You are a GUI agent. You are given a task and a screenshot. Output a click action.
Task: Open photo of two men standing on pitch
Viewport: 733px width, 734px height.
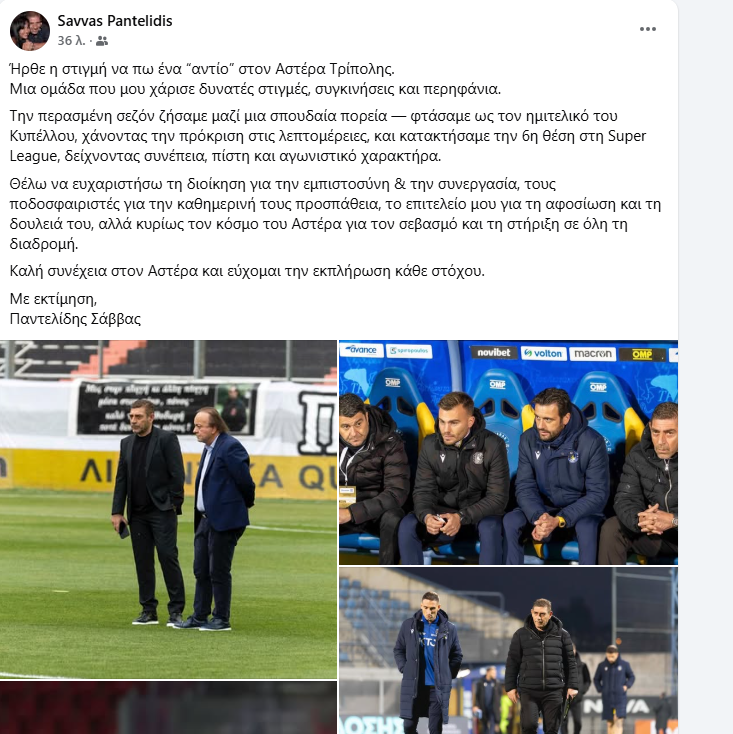click(x=168, y=509)
